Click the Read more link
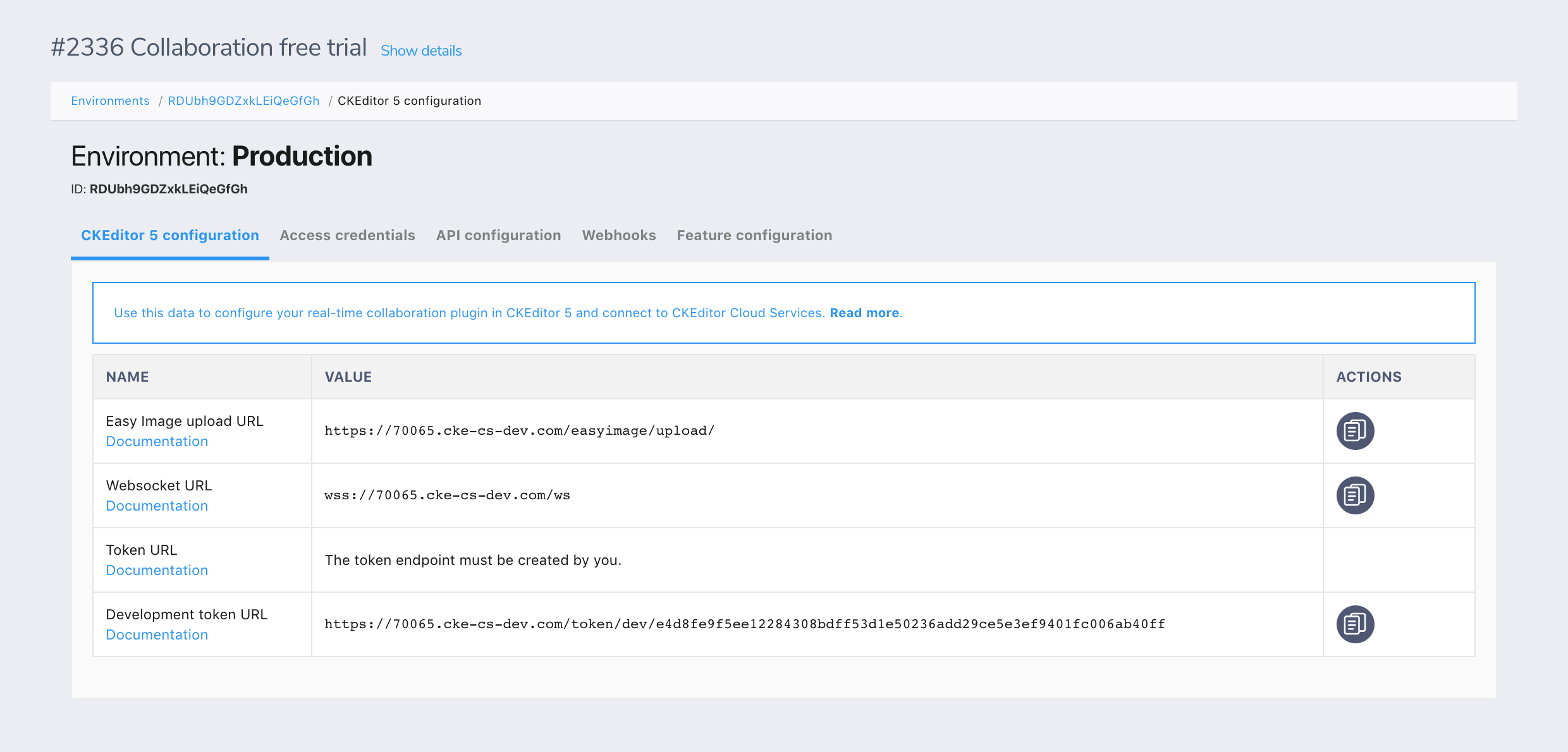The width and height of the screenshot is (1568, 752). [865, 312]
